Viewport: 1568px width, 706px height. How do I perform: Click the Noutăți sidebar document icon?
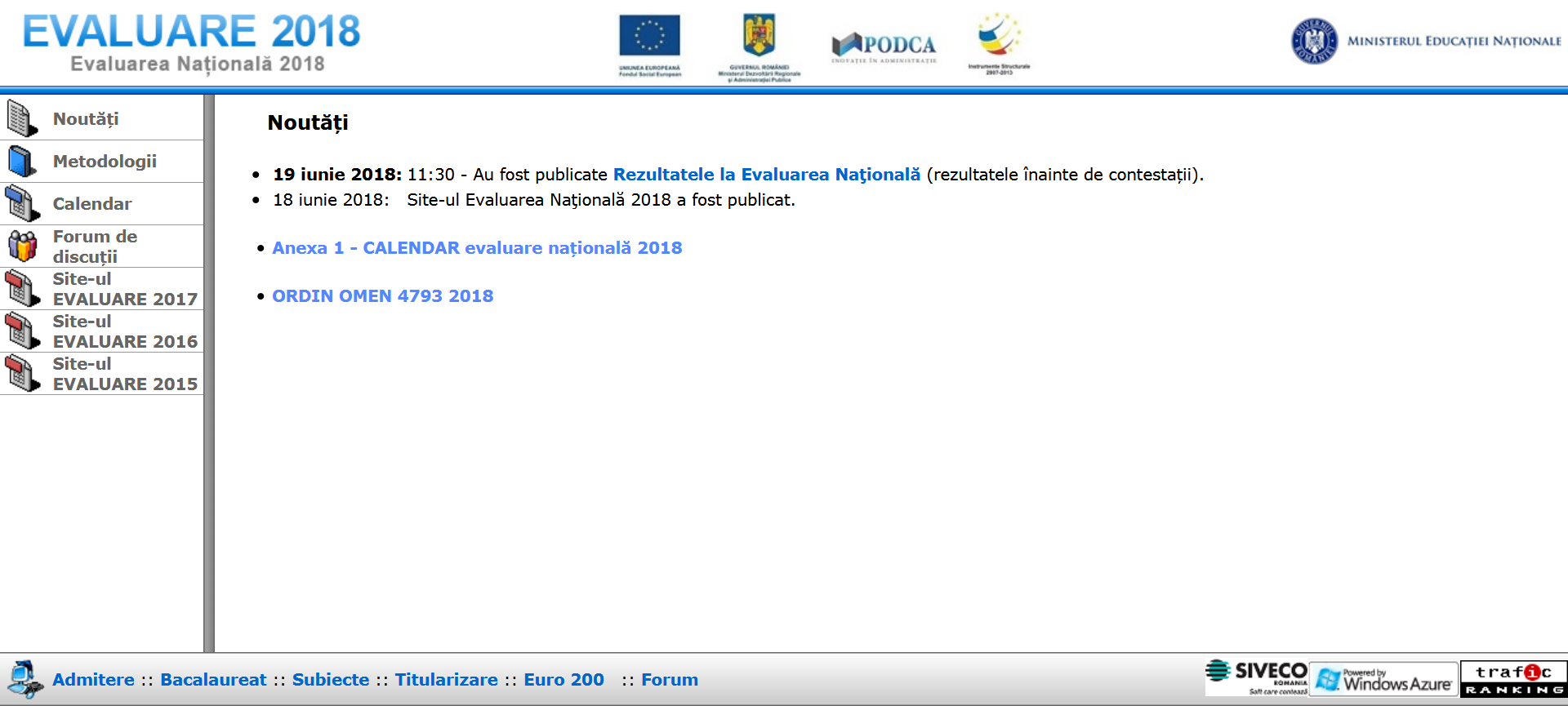click(22, 119)
